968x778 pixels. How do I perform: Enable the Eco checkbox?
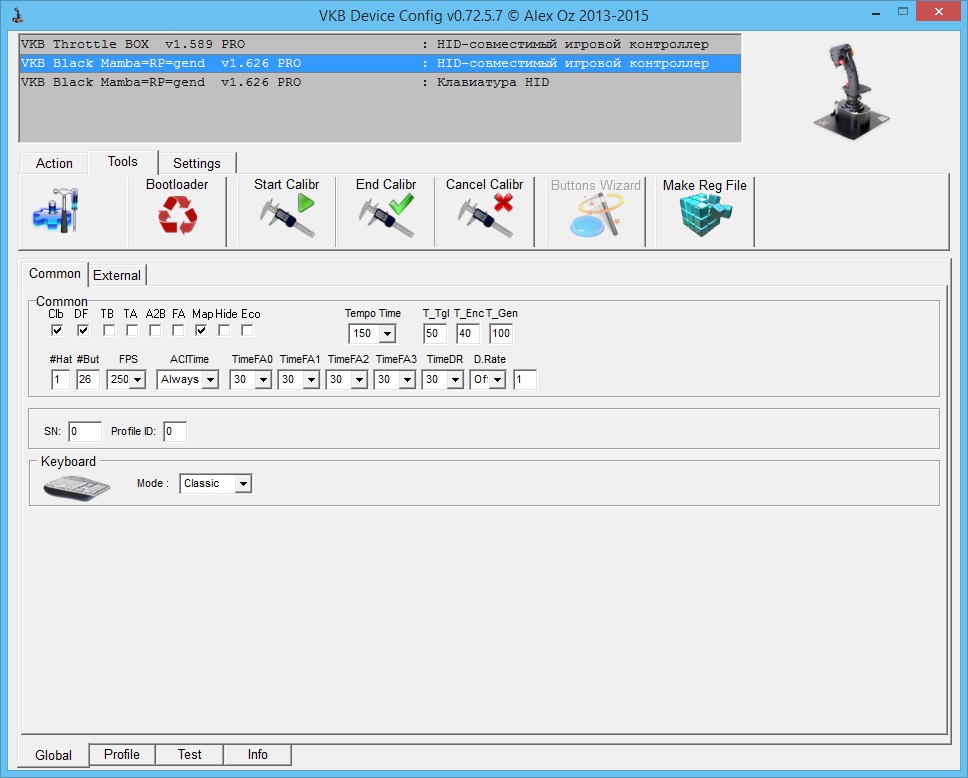pyautogui.click(x=247, y=330)
